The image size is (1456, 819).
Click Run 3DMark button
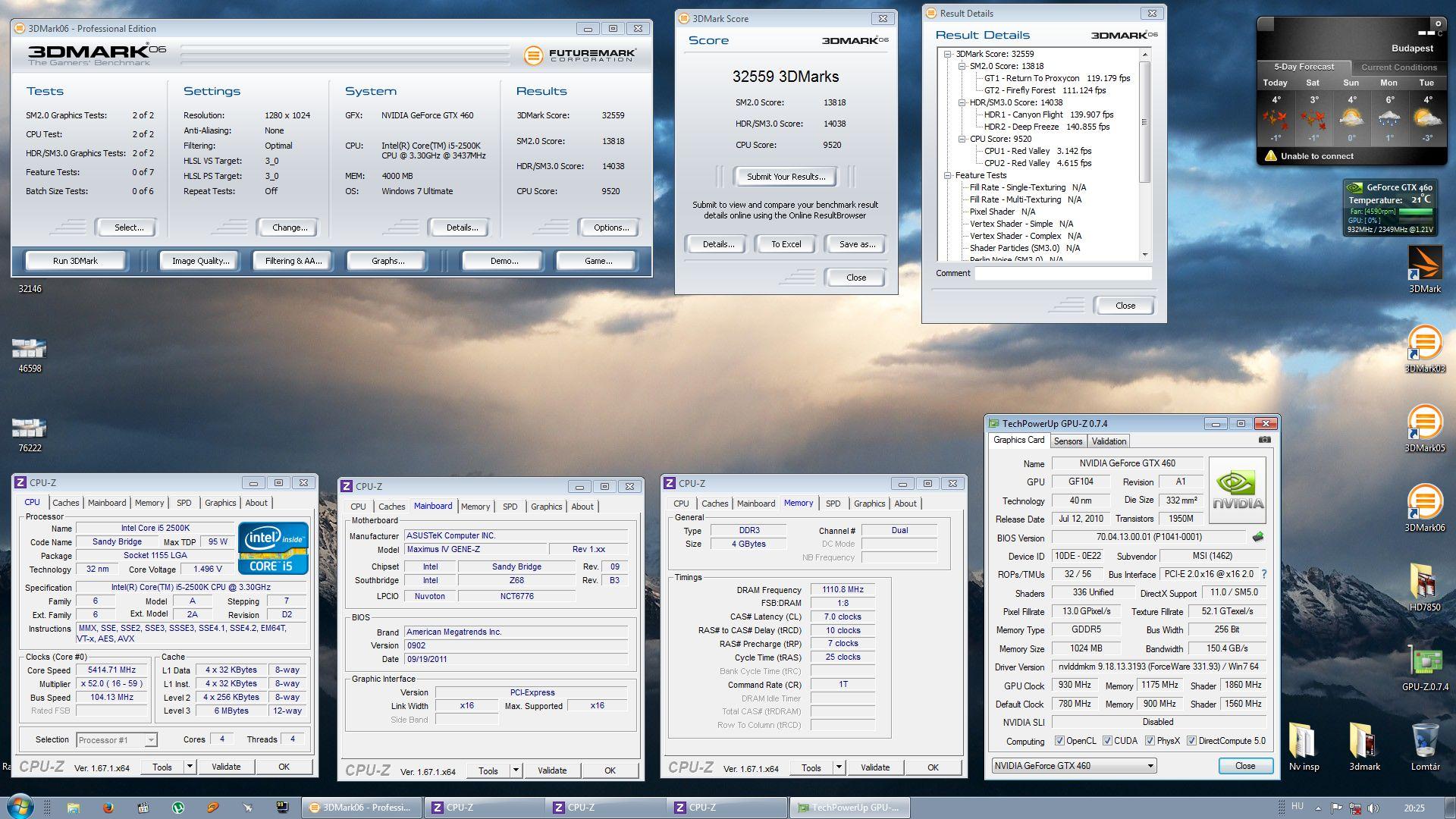pyautogui.click(x=75, y=261)
